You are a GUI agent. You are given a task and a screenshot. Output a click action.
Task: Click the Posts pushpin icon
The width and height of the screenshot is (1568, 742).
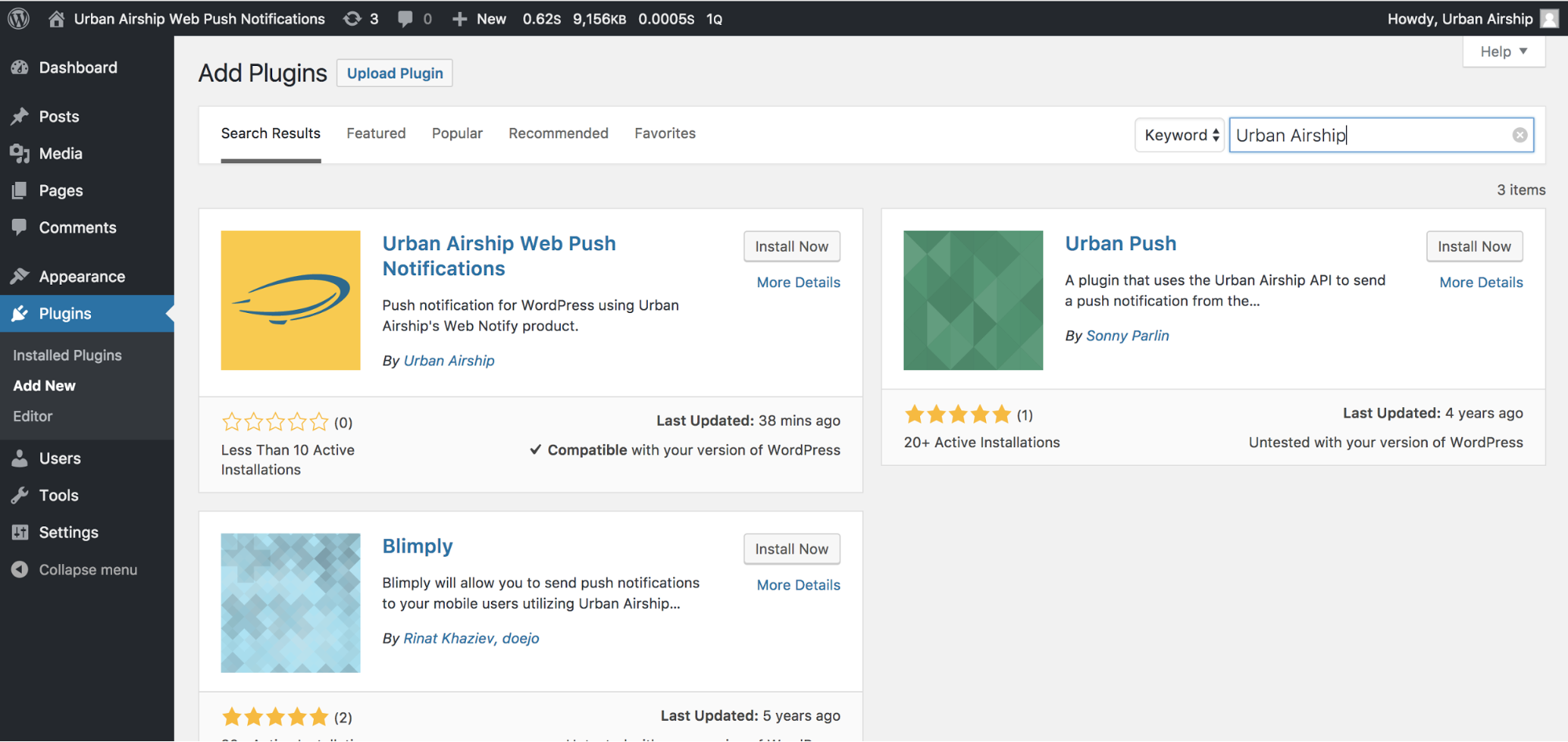(x=20, y=116)
